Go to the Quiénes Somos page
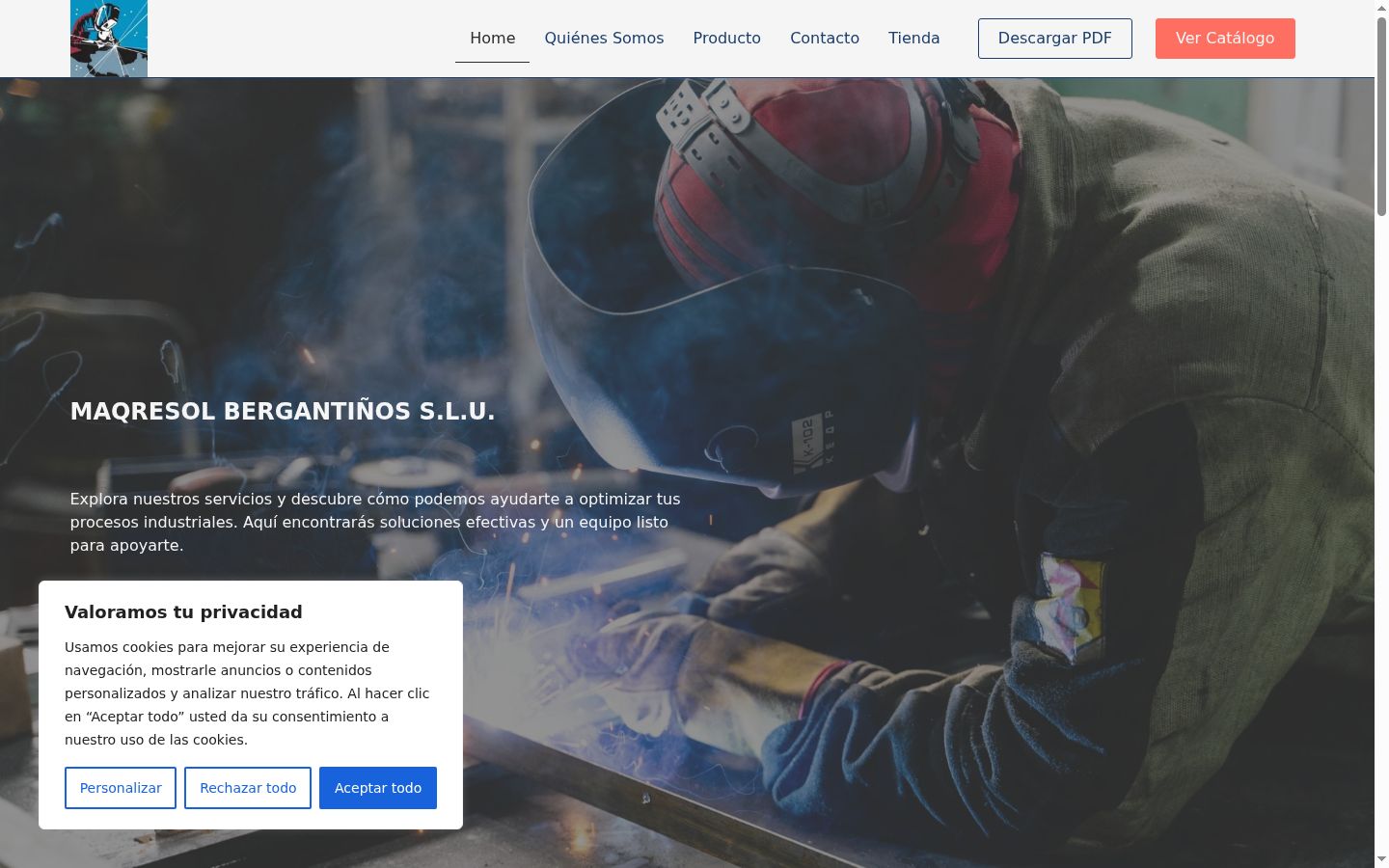The width and height of the screenshot is (1389, 868). pyautogui.click(x=604, y=39)
